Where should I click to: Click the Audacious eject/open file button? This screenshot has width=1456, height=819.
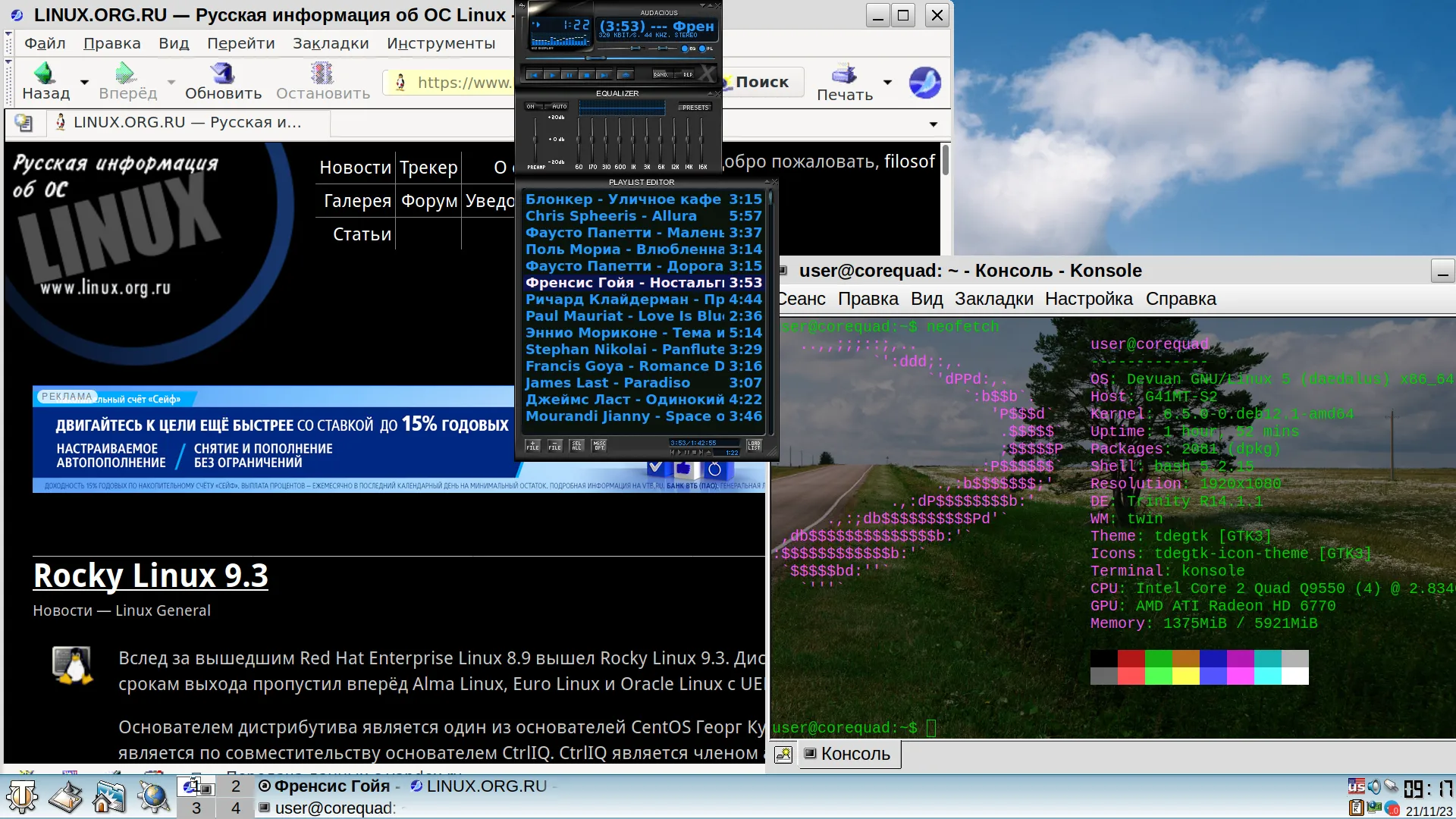pyautogui.click(x=626, y=75)
